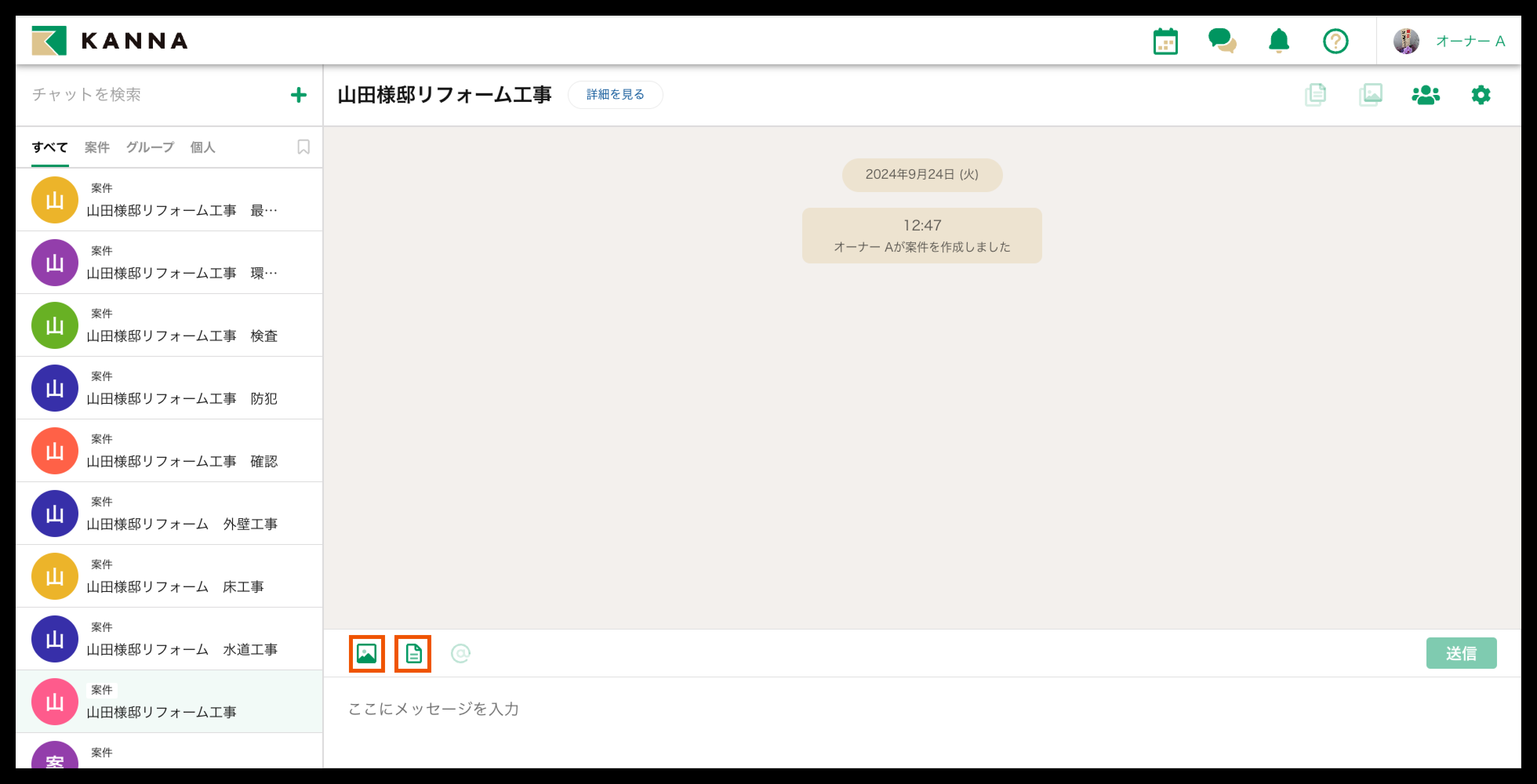Image resolution: width=1537 pixels, height=784 pixels.
Task: Select the 個人 tab
Action: coord(202,147)
